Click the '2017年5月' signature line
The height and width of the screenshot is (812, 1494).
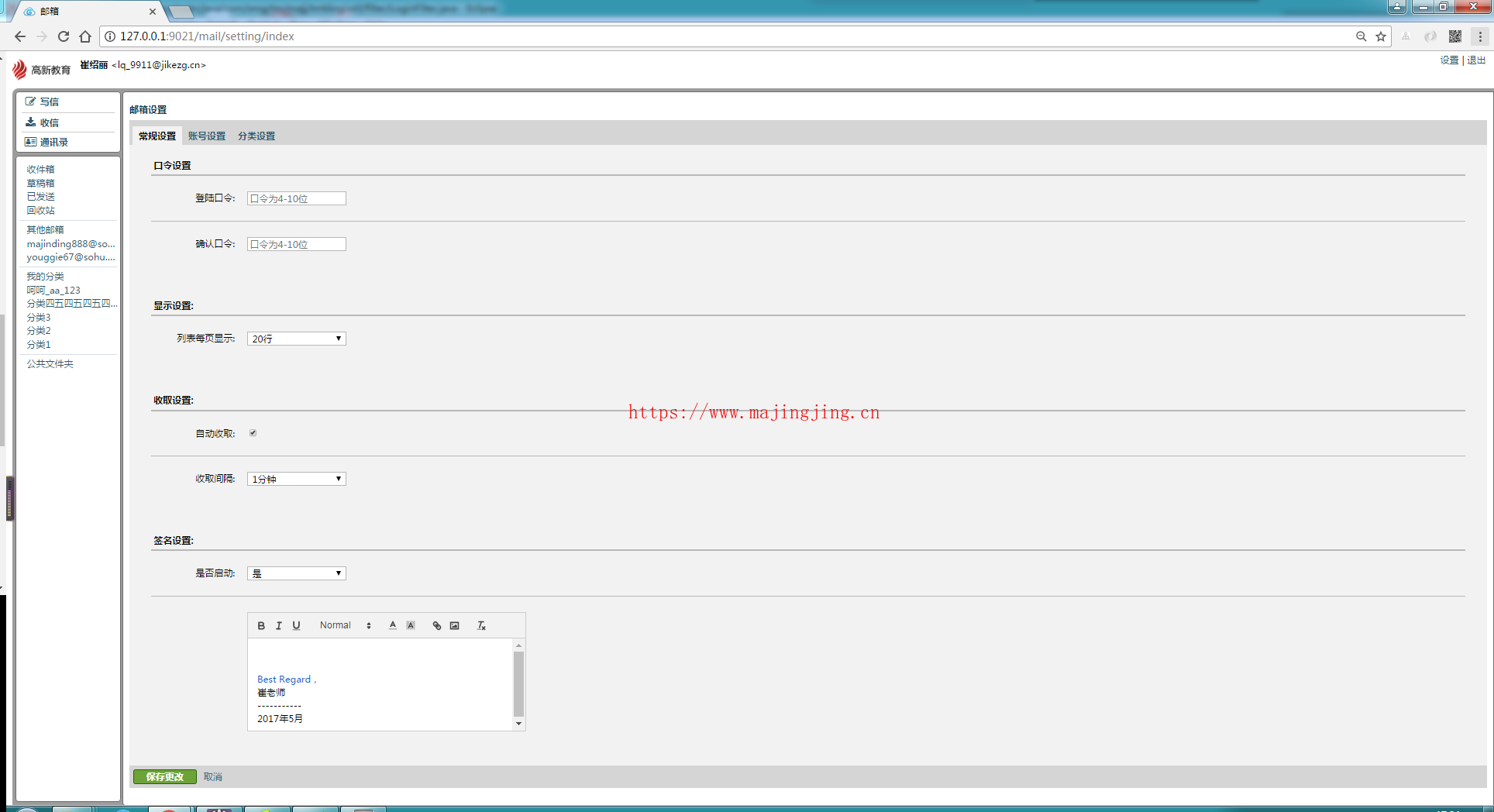(280, 719)
